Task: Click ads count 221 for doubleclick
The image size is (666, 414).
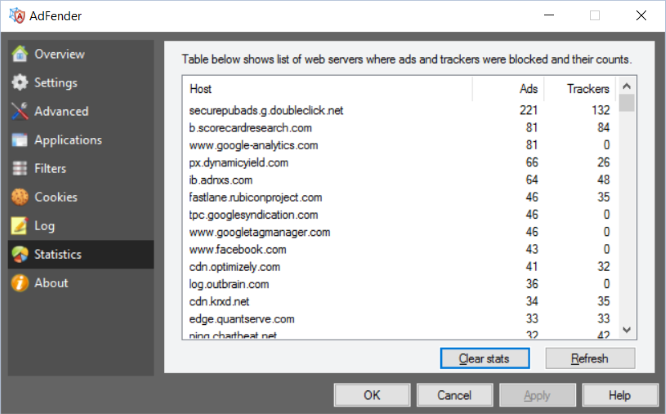Action: (x=529, y=110)
